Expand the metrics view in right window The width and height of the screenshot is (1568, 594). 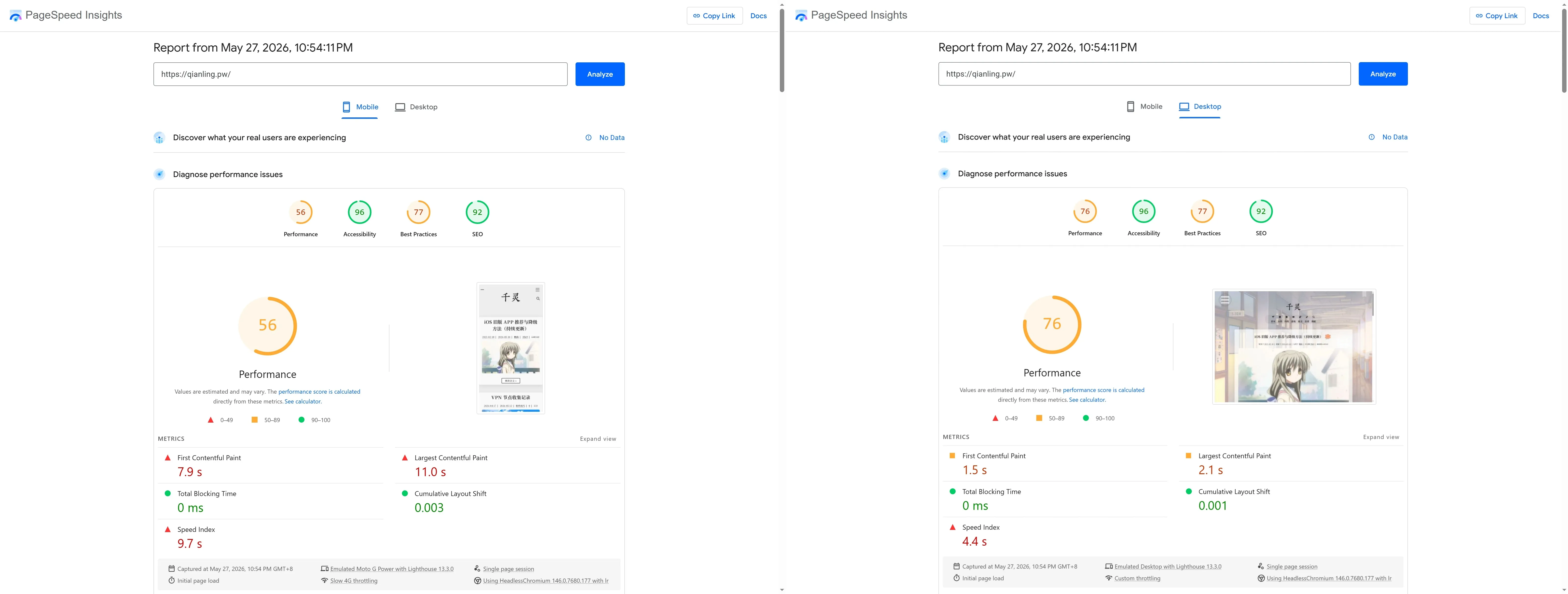1381,437
